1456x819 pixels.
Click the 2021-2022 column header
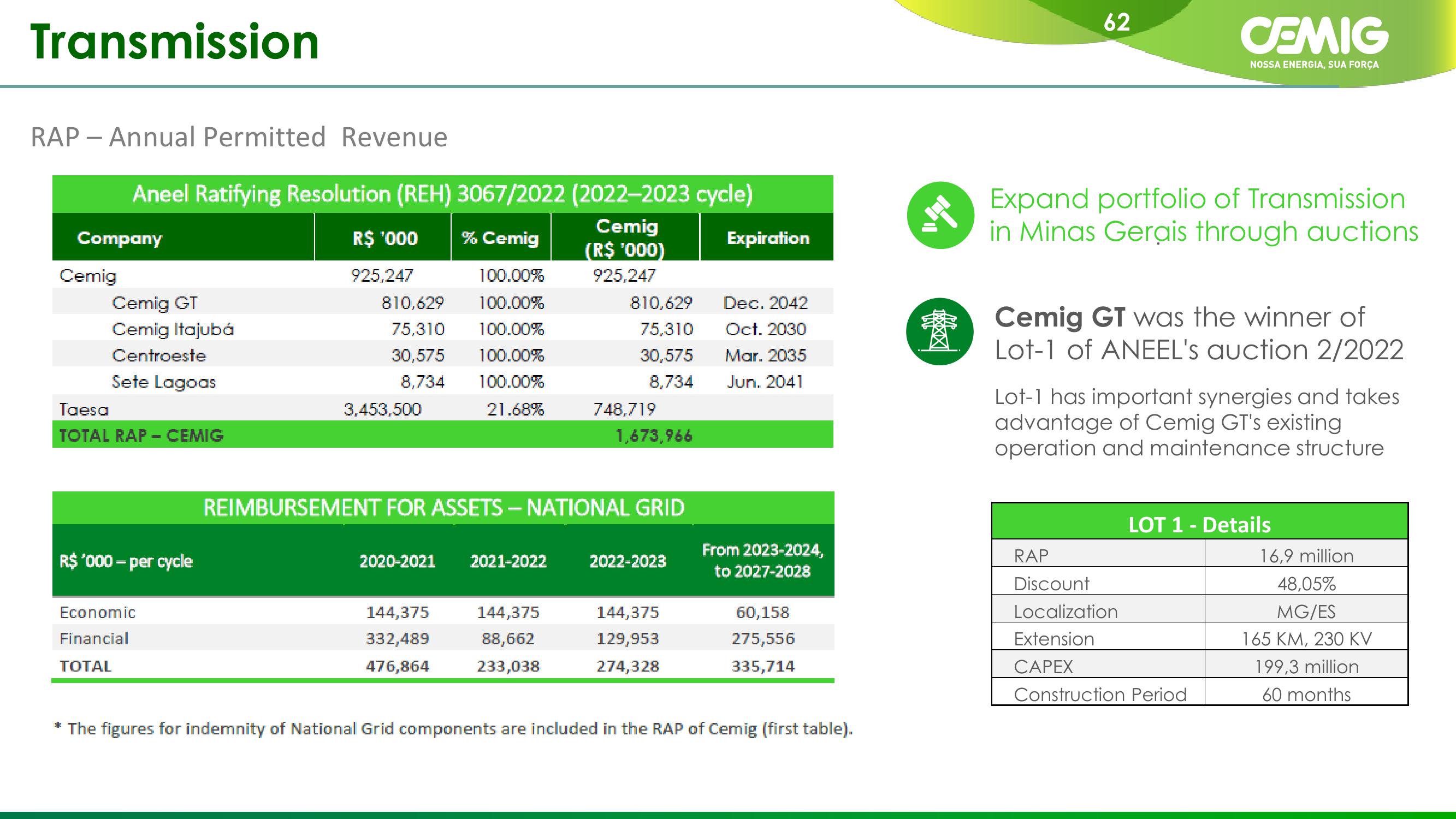tap(508, 561)
